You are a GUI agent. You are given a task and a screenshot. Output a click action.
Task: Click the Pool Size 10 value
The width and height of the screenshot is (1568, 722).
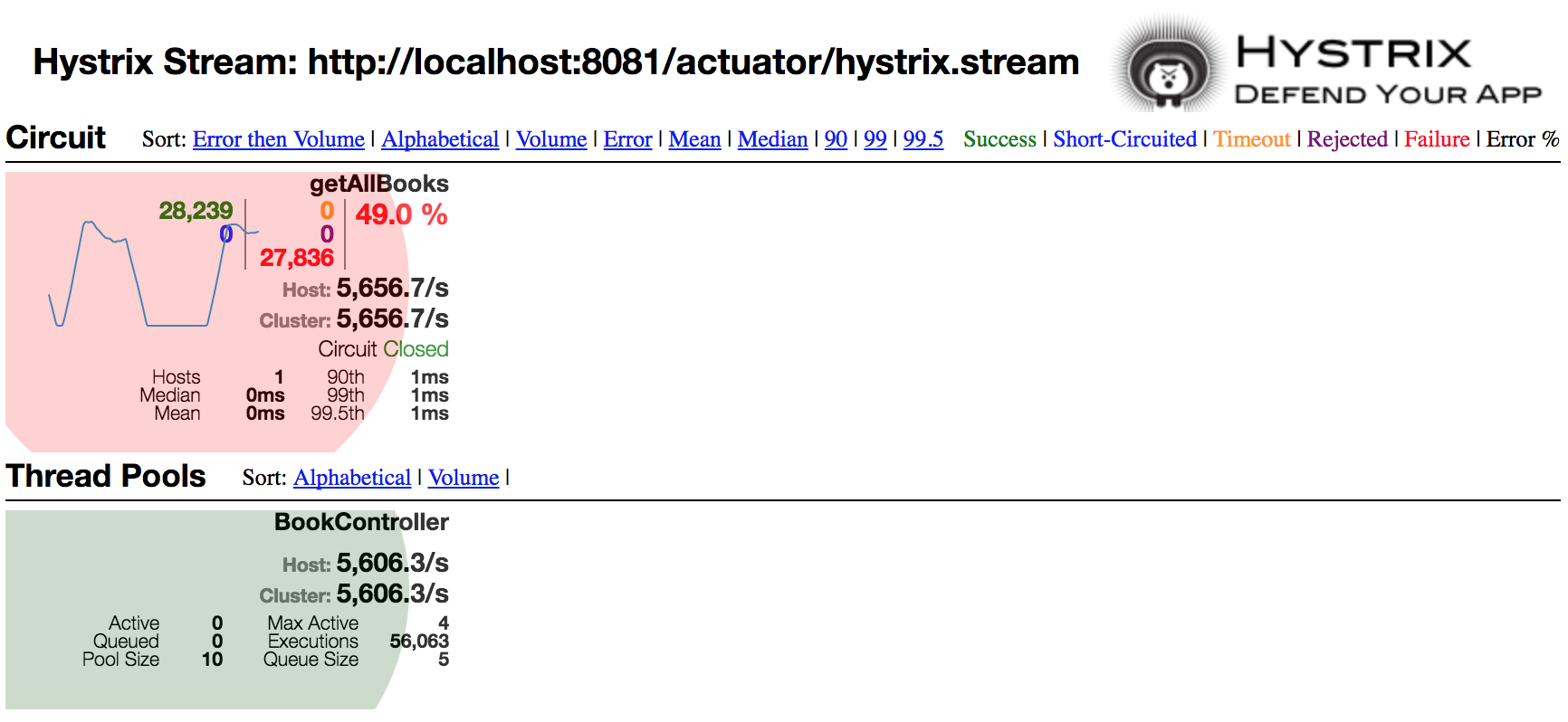click(x=212, y=660)
